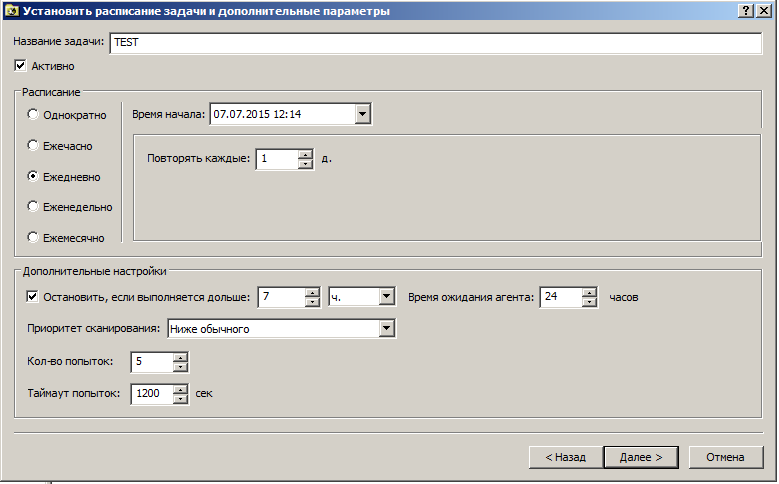This screenshot has height=484, width=779.
Task: Click the stop duration value field
Action: pos(282,297)
